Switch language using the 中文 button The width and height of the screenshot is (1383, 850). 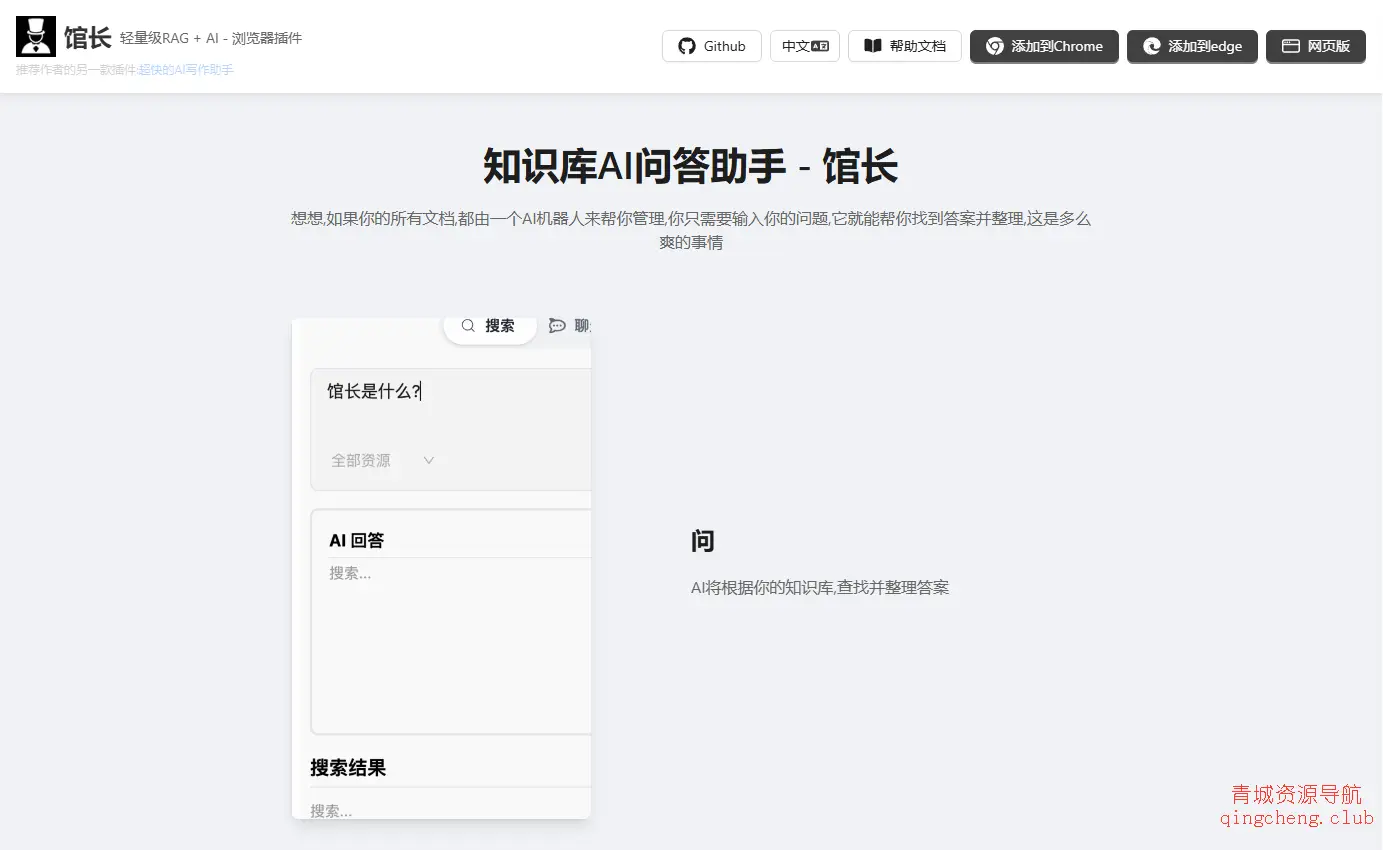(x=804, y=46)
